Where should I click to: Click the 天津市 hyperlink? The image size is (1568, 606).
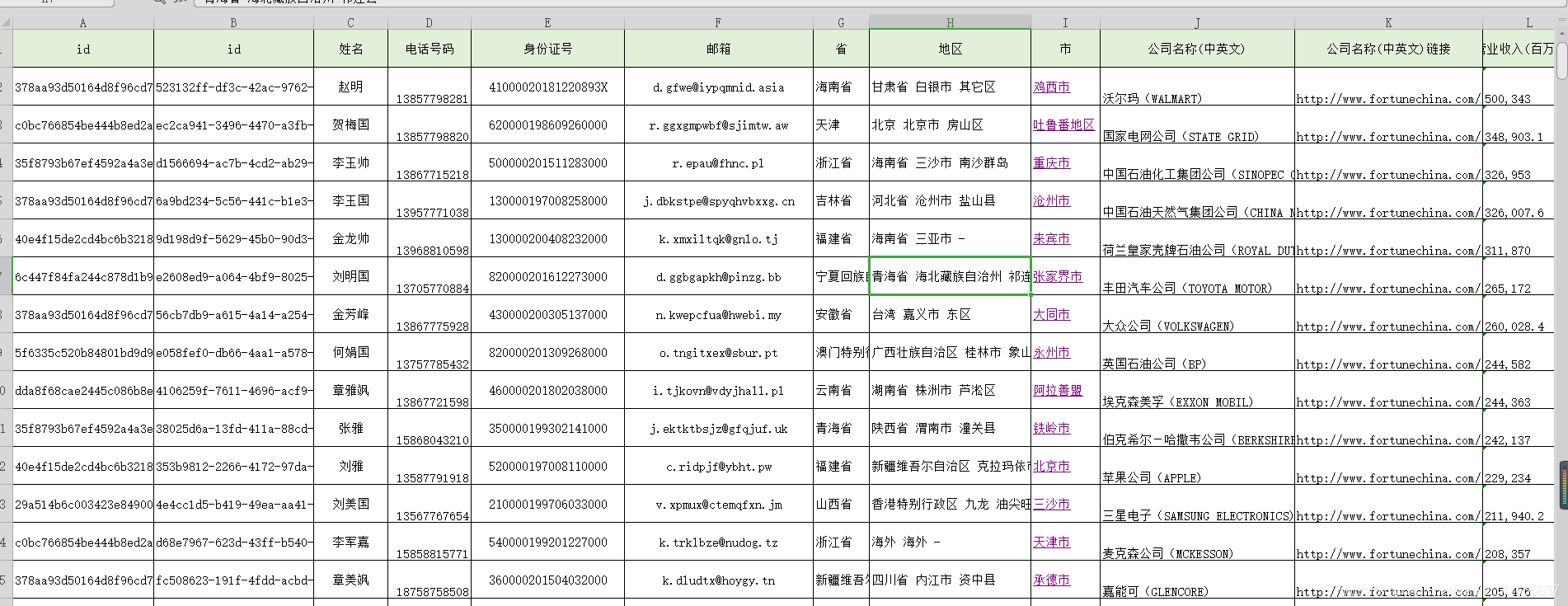pos(1052,542)
